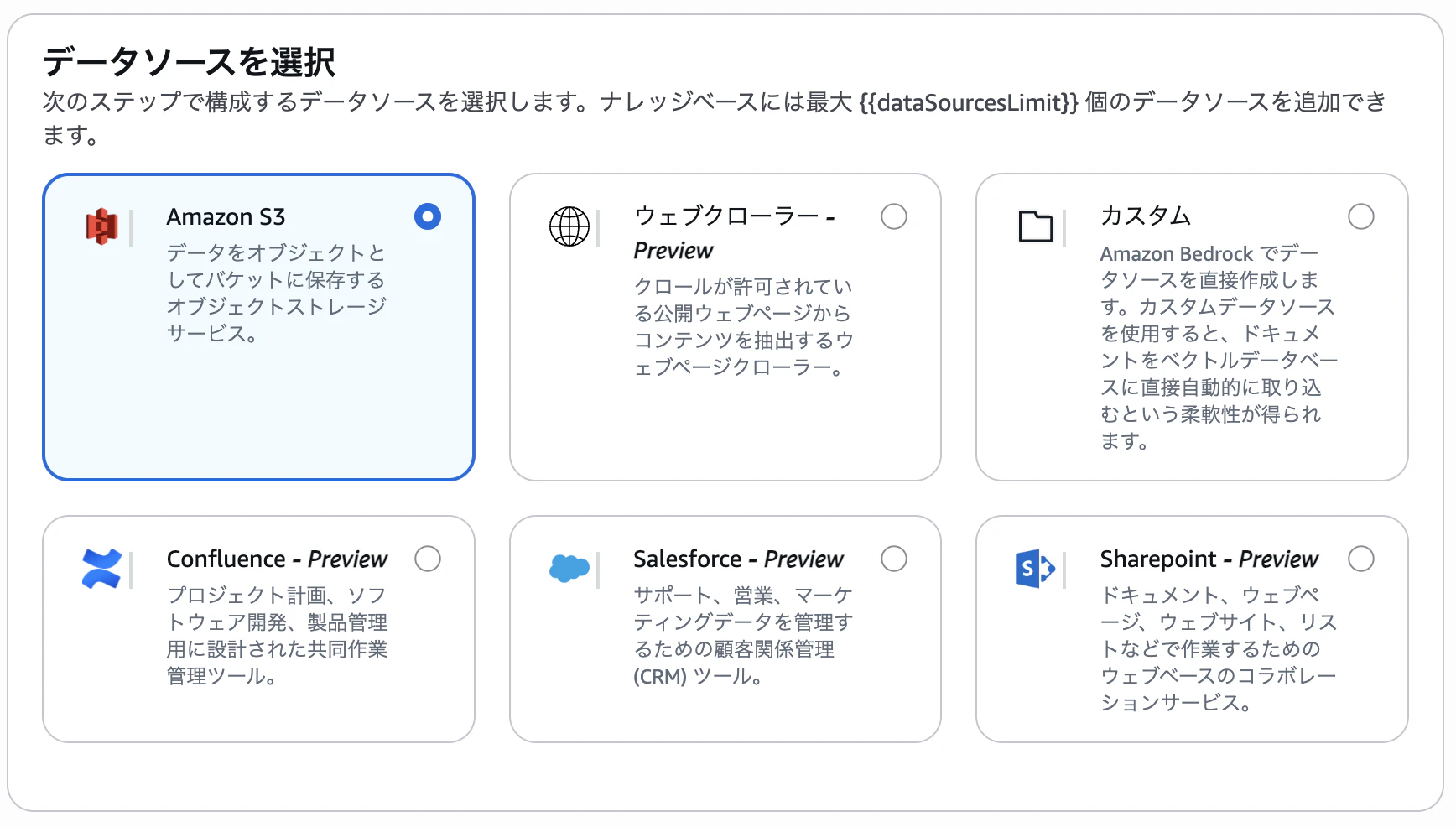The width and height of the screenshot is (1456, 827).
Task: Click the Confluence - Preview title
Action: coord(278,559)
